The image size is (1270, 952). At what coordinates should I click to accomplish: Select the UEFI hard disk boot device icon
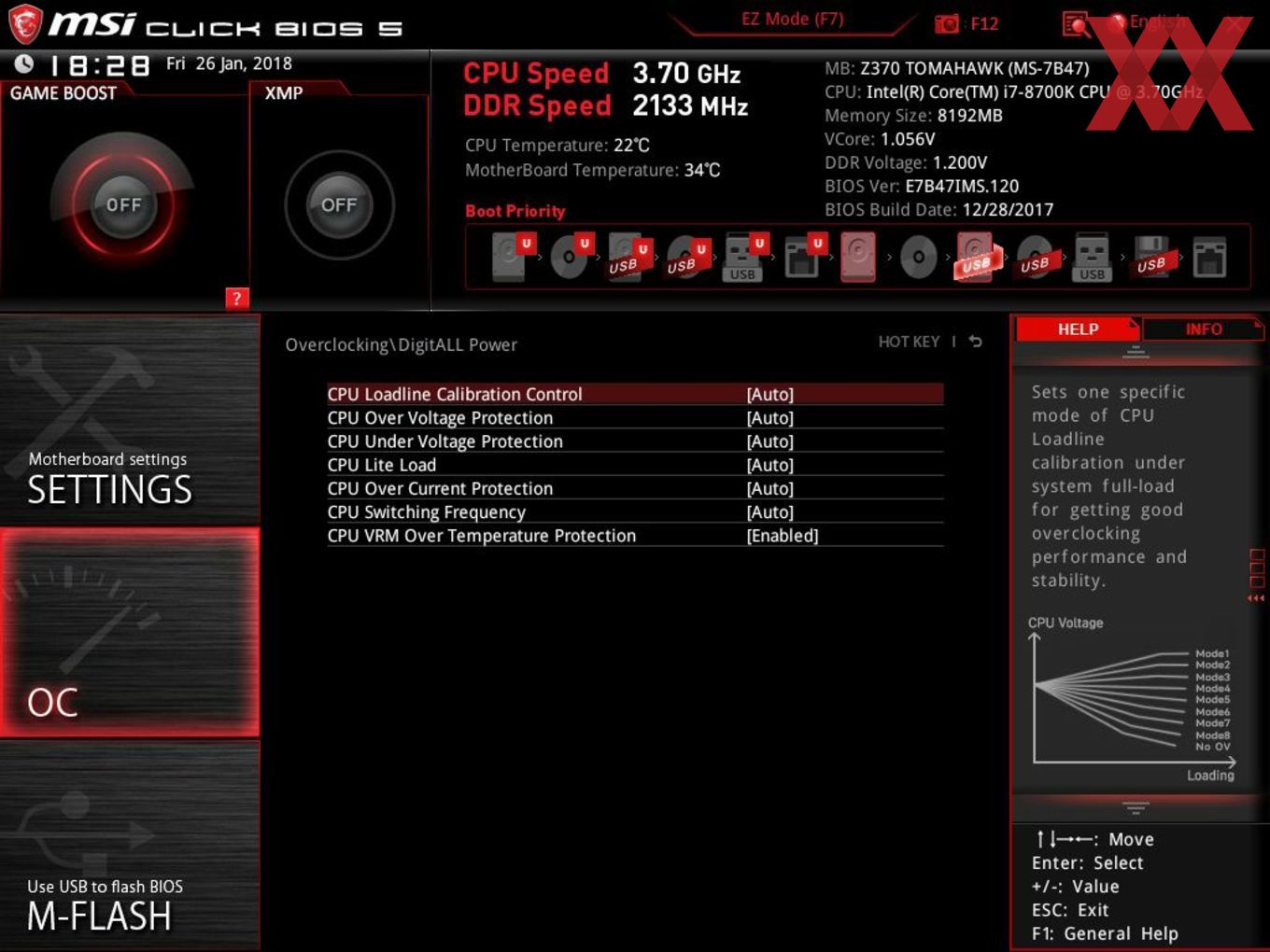[512, 256]
